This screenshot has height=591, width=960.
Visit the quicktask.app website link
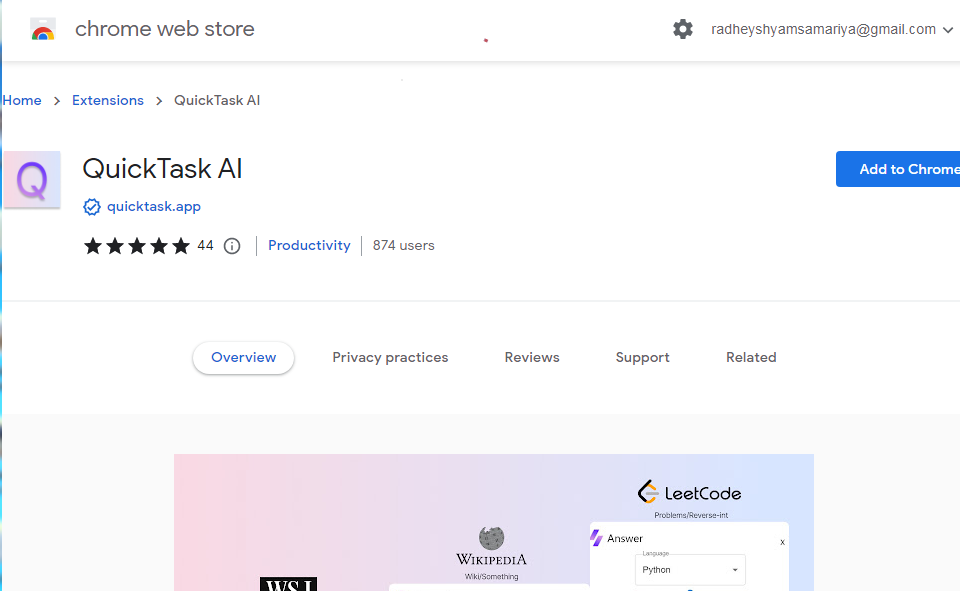tap(153, 207)
